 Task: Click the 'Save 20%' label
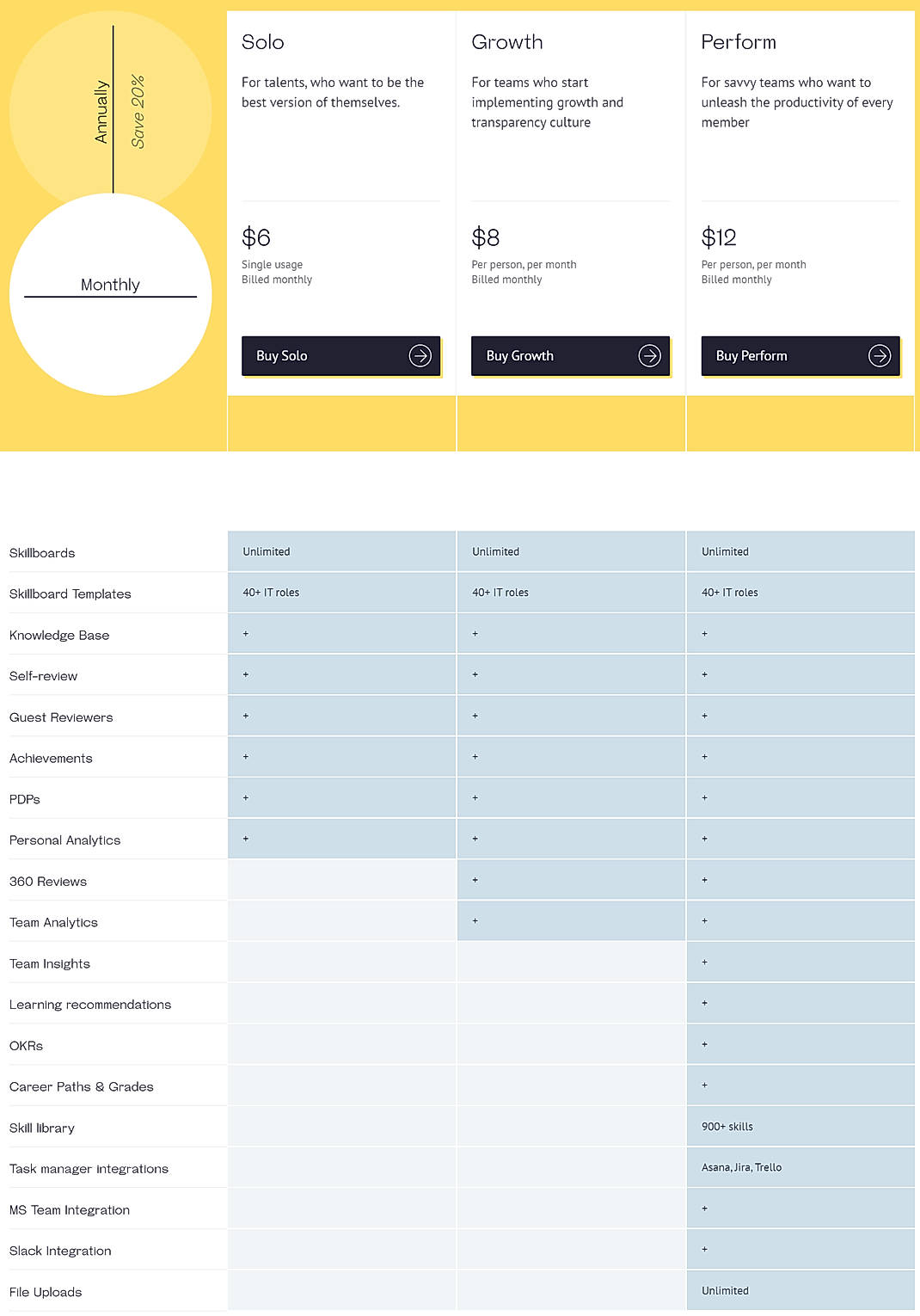tap(138, 112)
